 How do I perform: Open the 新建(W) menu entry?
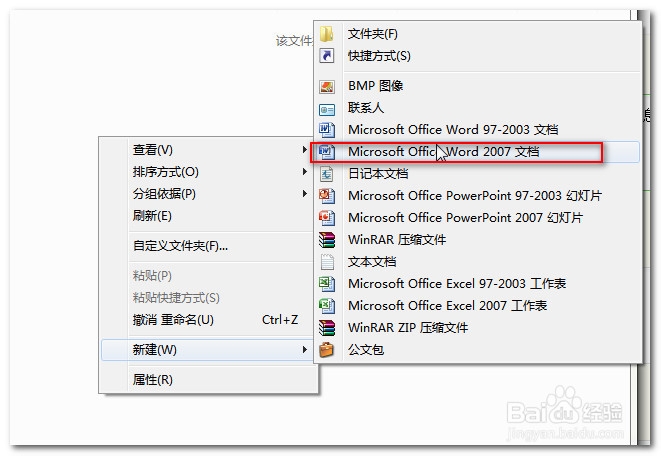coord(208,349)
